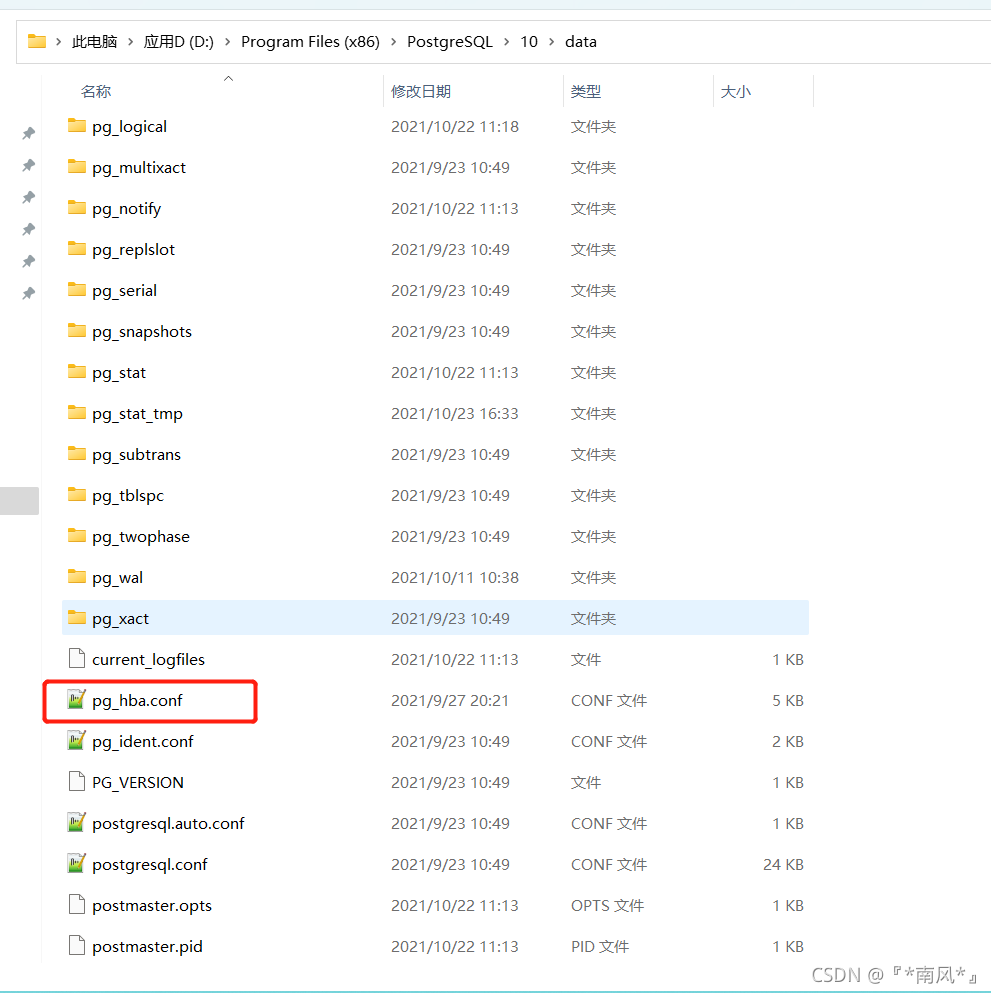This screenshot has width=991, height=993.
Task: Click the pg_serial folder icon
Action: pyautogui.click(x=77, y=289)
